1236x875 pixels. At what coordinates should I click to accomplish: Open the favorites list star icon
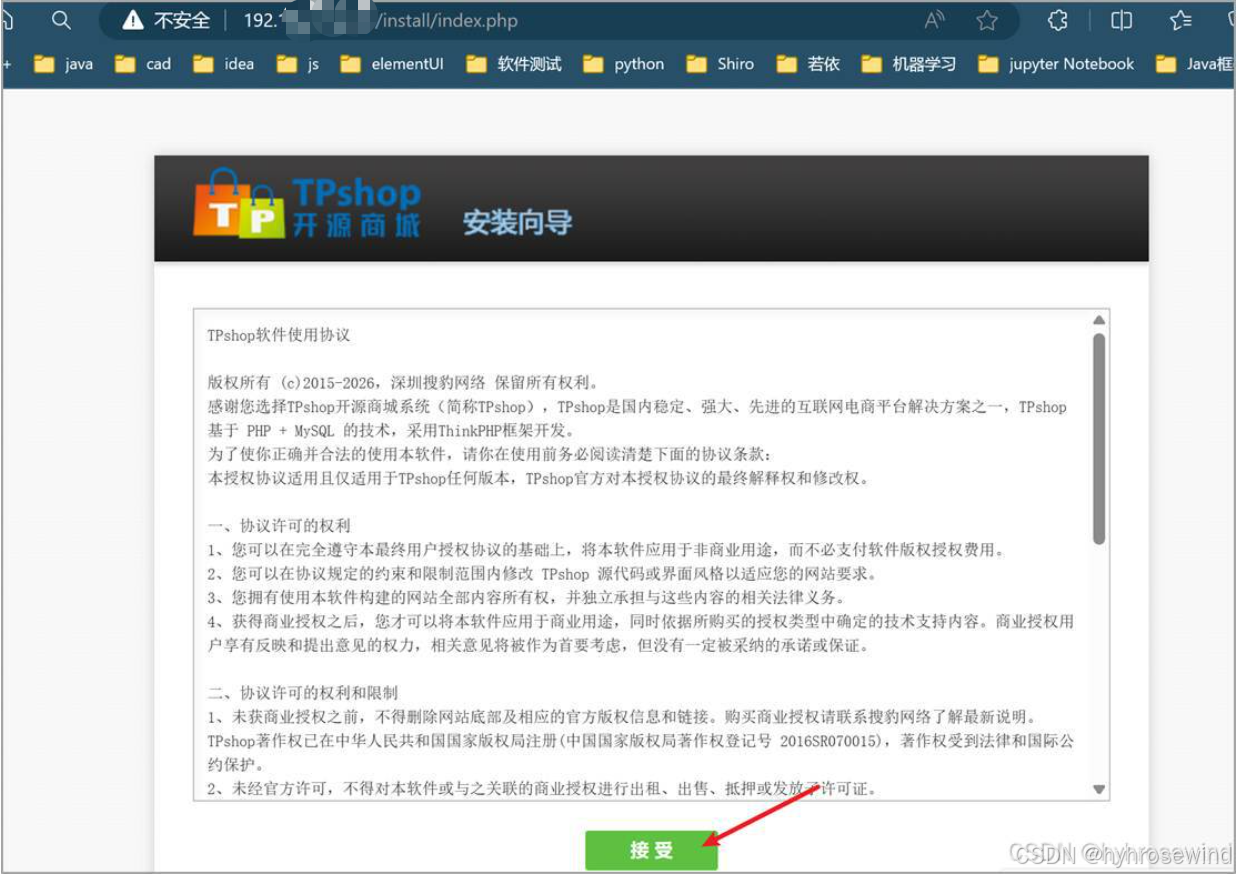click(1180, 20)
